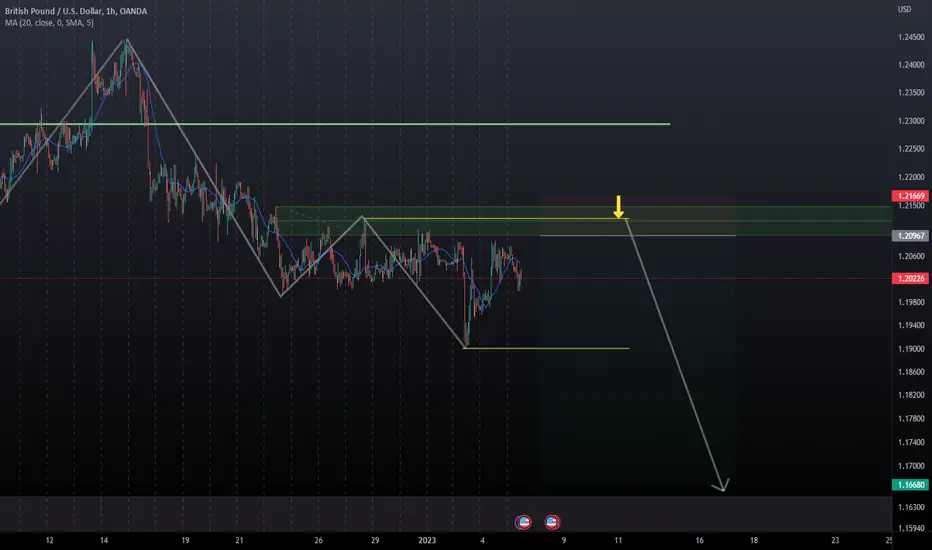932x550 pixels.
Task: Click the 1.23500 price axis label
Action: [x=911, y=93]
